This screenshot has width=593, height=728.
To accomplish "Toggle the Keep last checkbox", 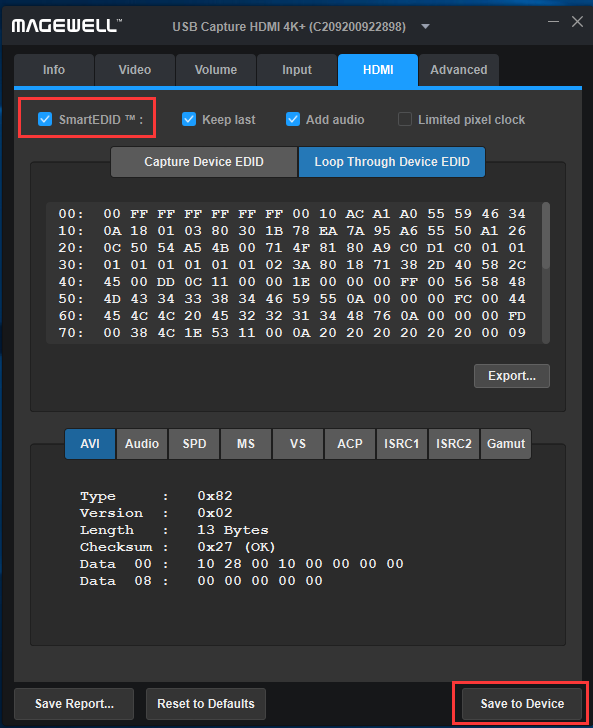I will tap(189, 119).
